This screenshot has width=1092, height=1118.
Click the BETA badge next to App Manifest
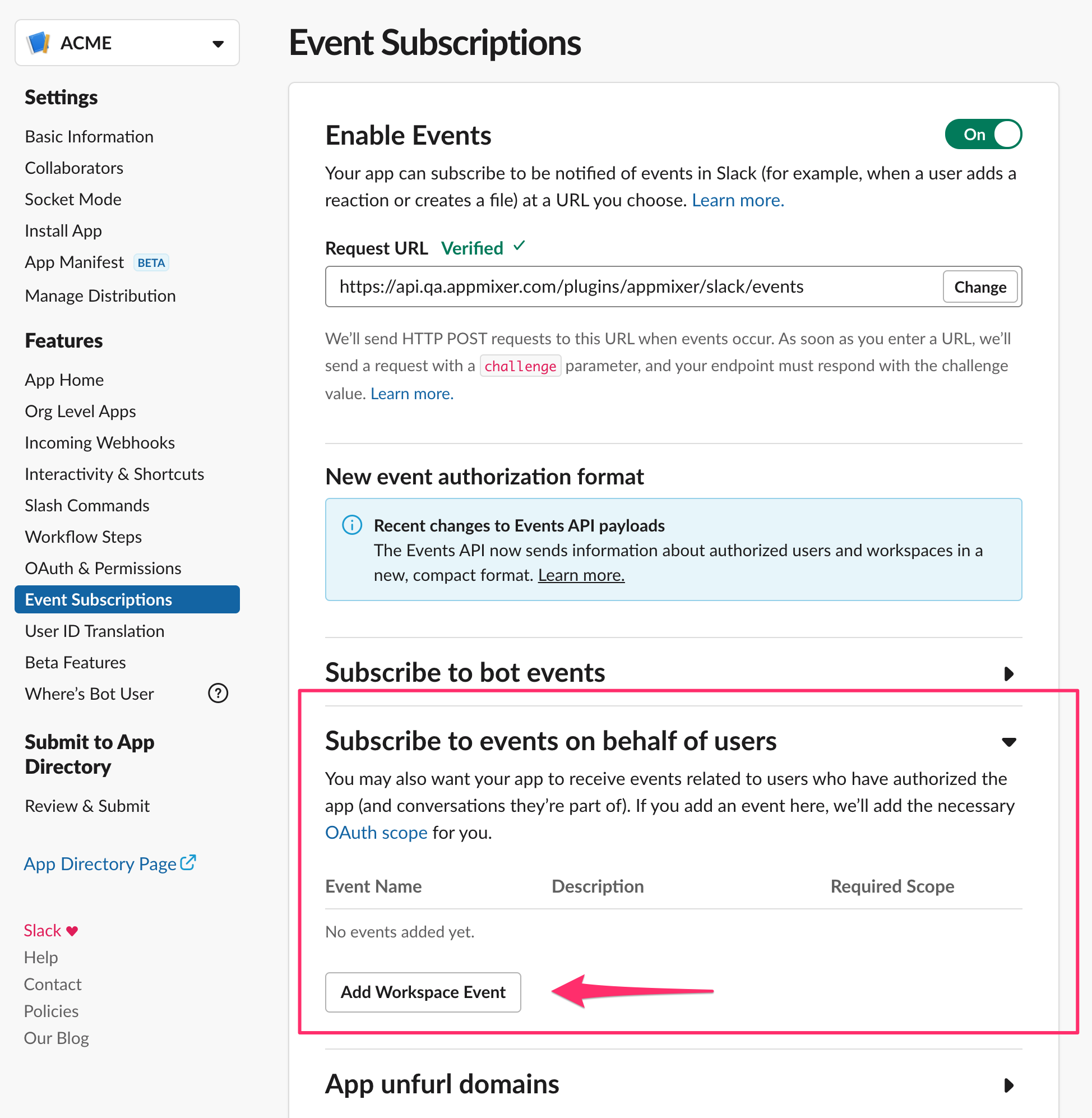click(151, 263)
